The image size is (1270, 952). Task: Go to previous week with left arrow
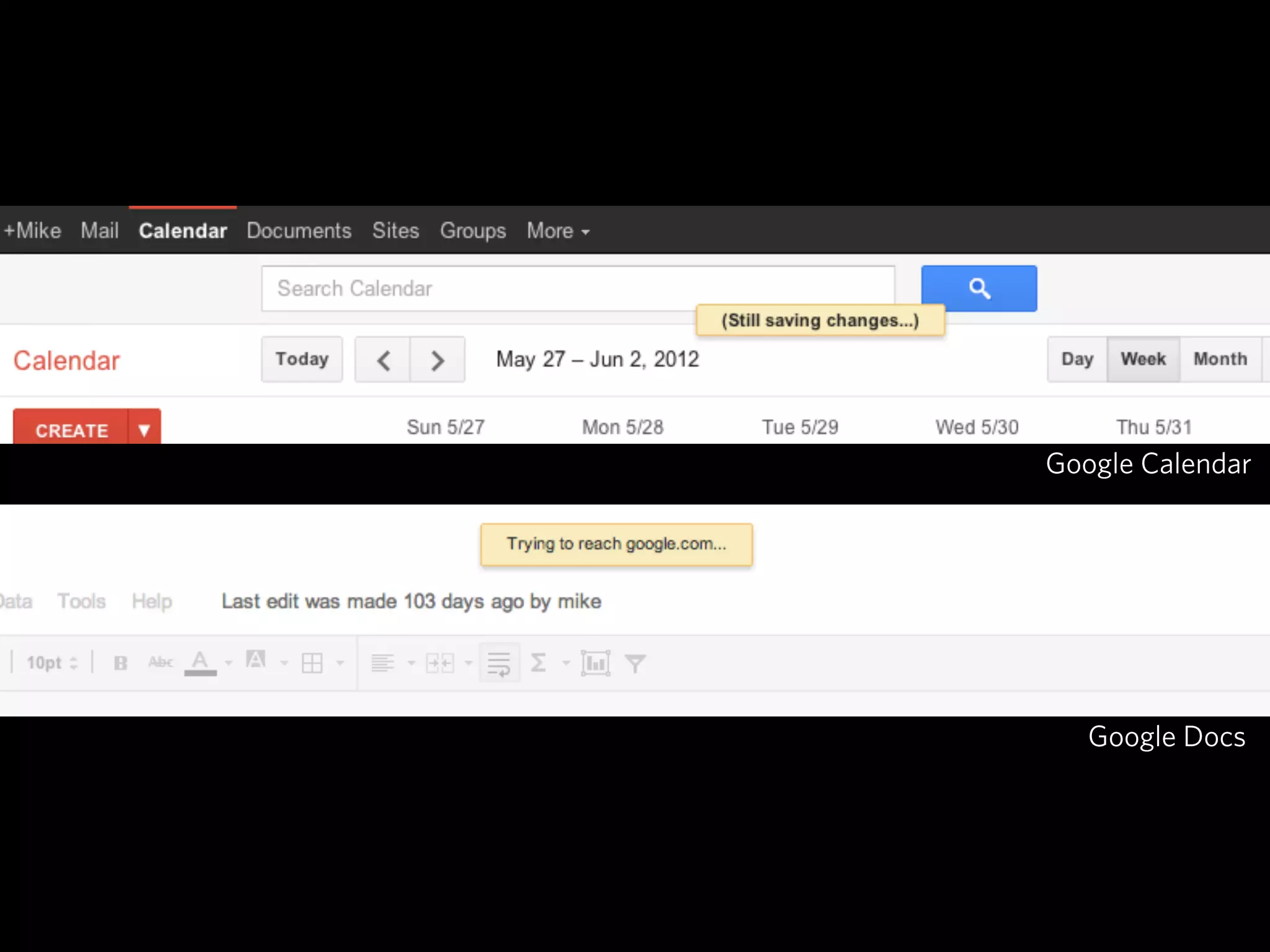click(x=383, y=359)
